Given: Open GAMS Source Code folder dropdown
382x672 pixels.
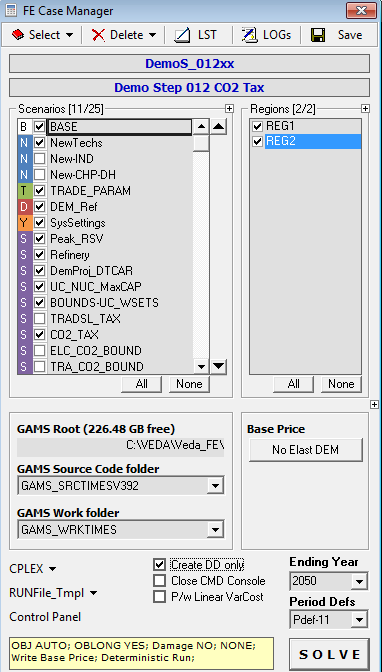Looking at the screenshot, I should click(x=215, y=486).
